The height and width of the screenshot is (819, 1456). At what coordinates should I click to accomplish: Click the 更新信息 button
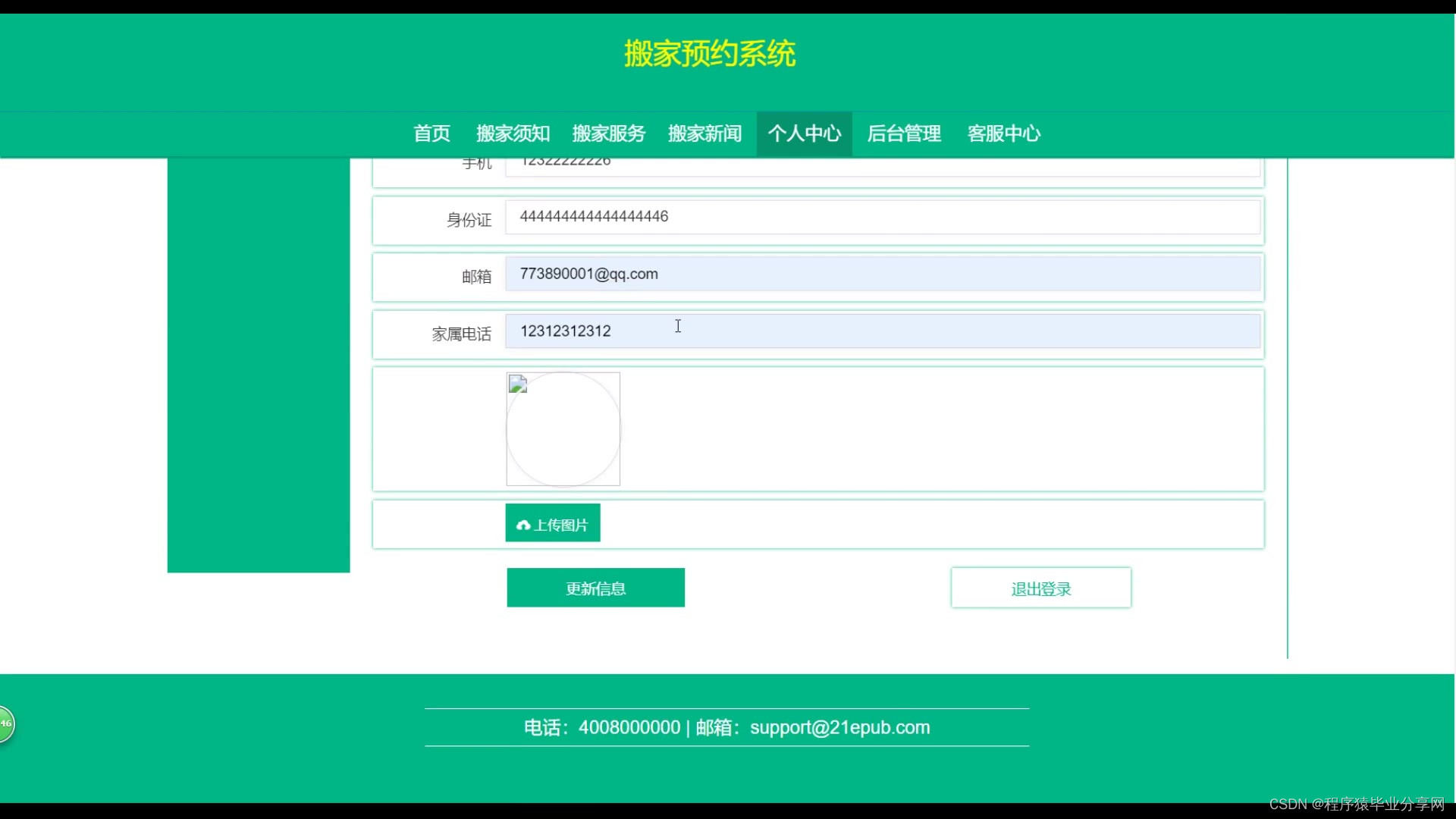[x=595, y=588]
